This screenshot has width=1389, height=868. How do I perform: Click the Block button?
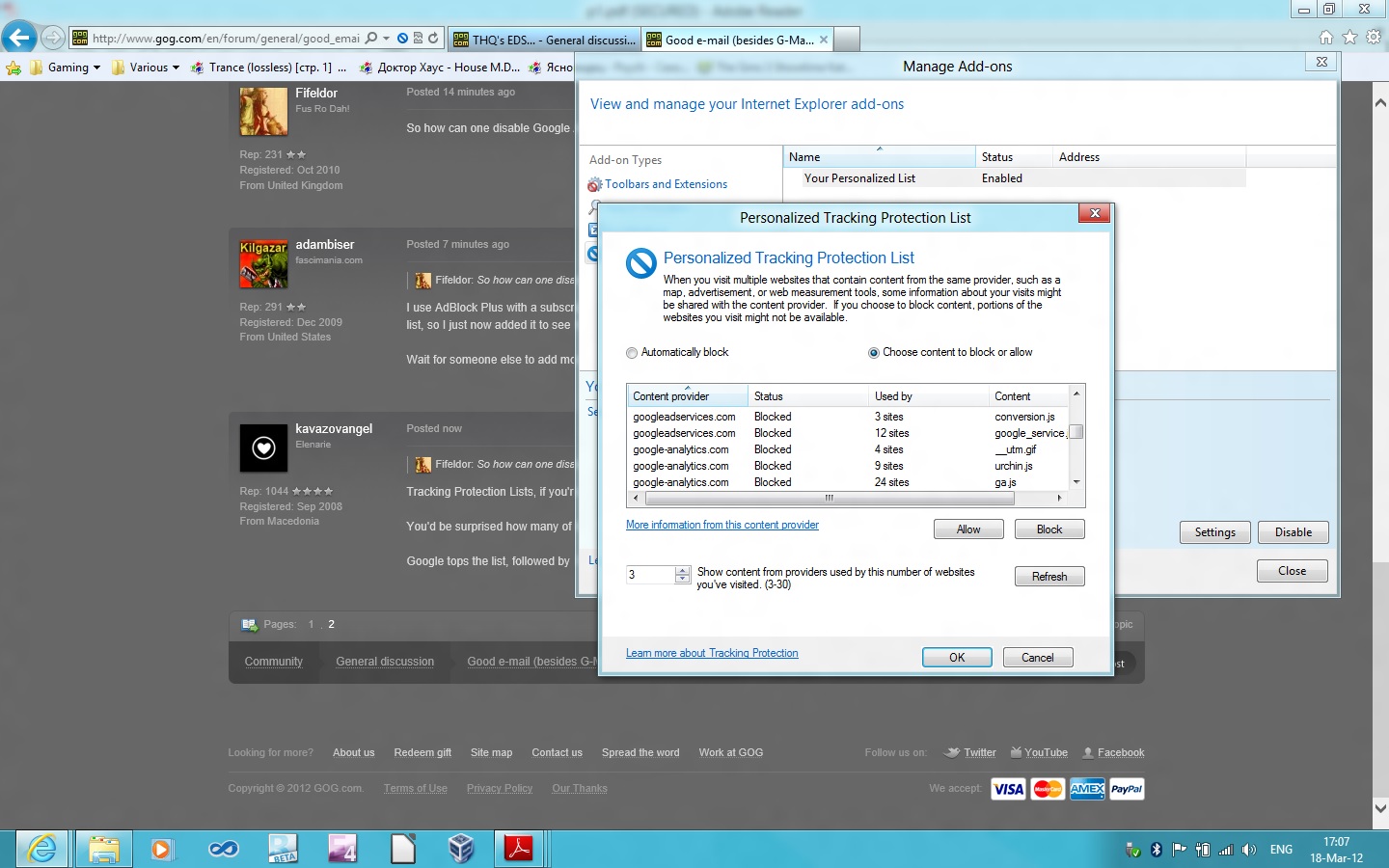point(1049,529)
